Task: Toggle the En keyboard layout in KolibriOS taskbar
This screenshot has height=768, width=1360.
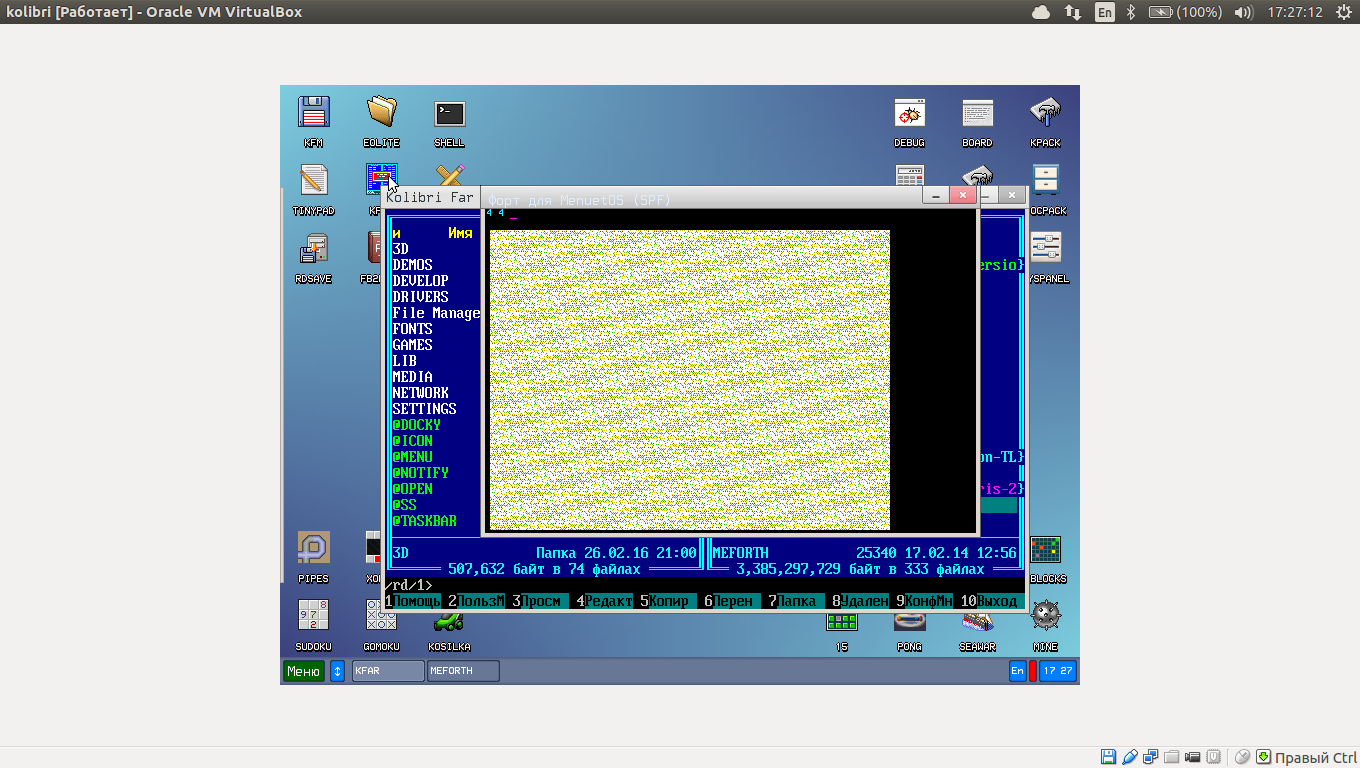Action: click(x=1017, y=671)
